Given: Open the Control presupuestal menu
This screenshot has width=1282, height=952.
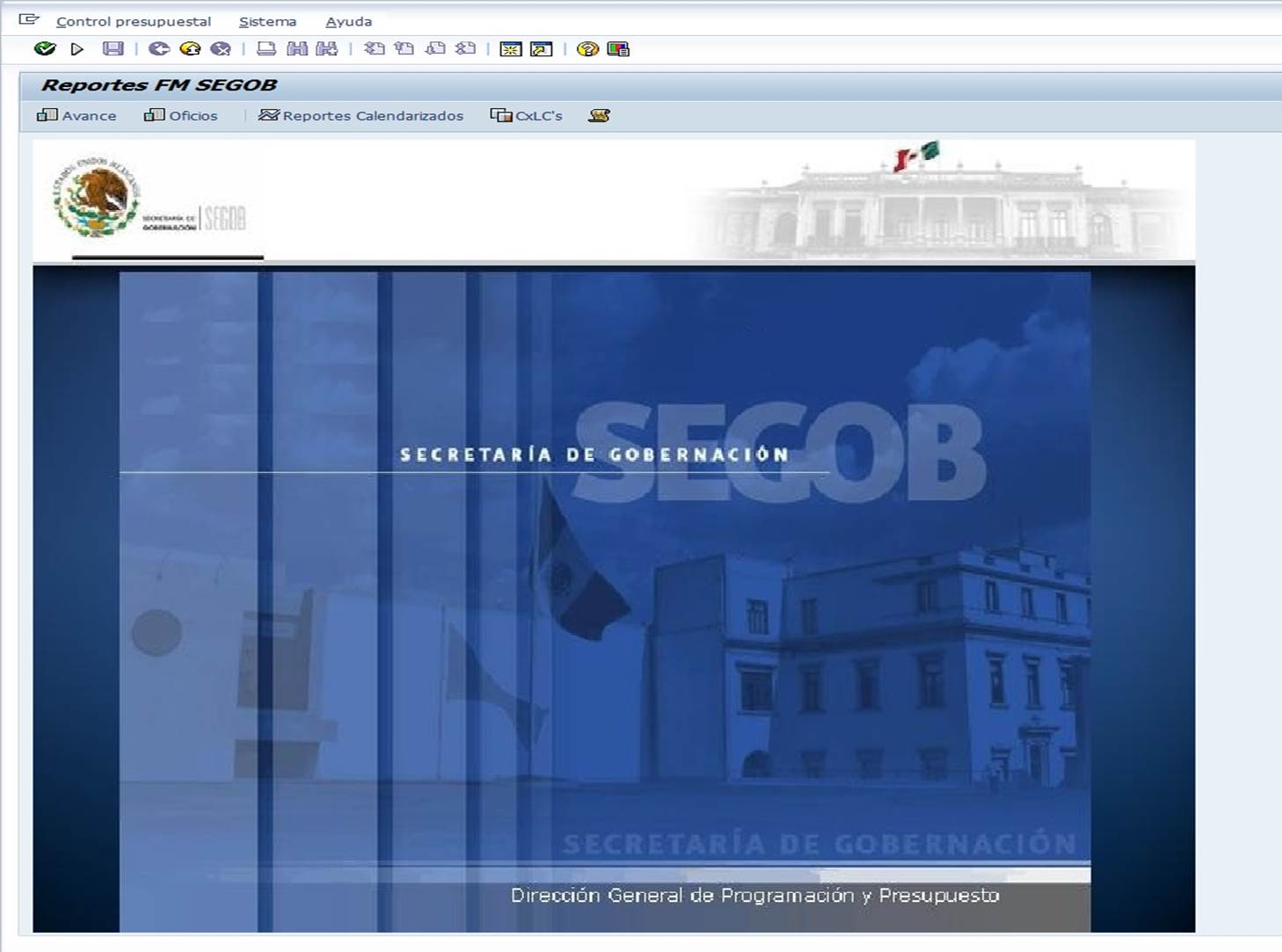Looking at the screenshot, I should [134, 21].
